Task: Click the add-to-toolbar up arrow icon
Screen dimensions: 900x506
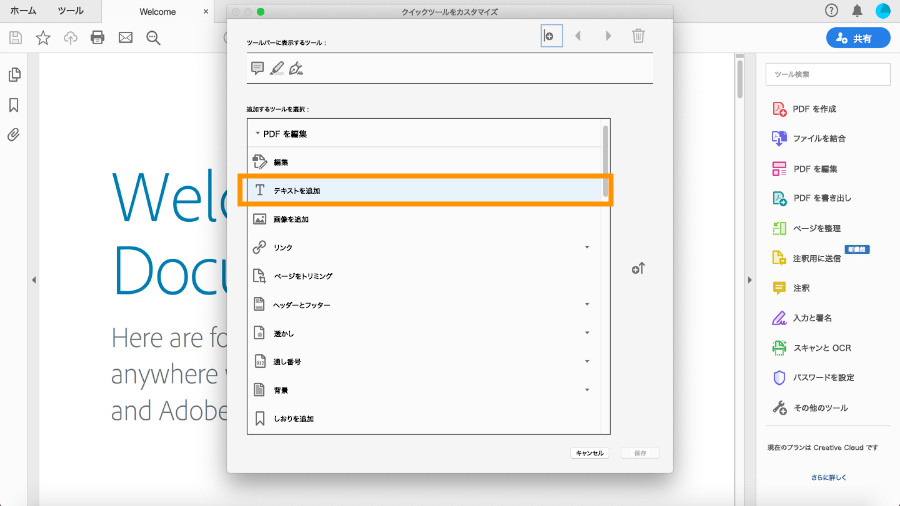Action: 638,268
